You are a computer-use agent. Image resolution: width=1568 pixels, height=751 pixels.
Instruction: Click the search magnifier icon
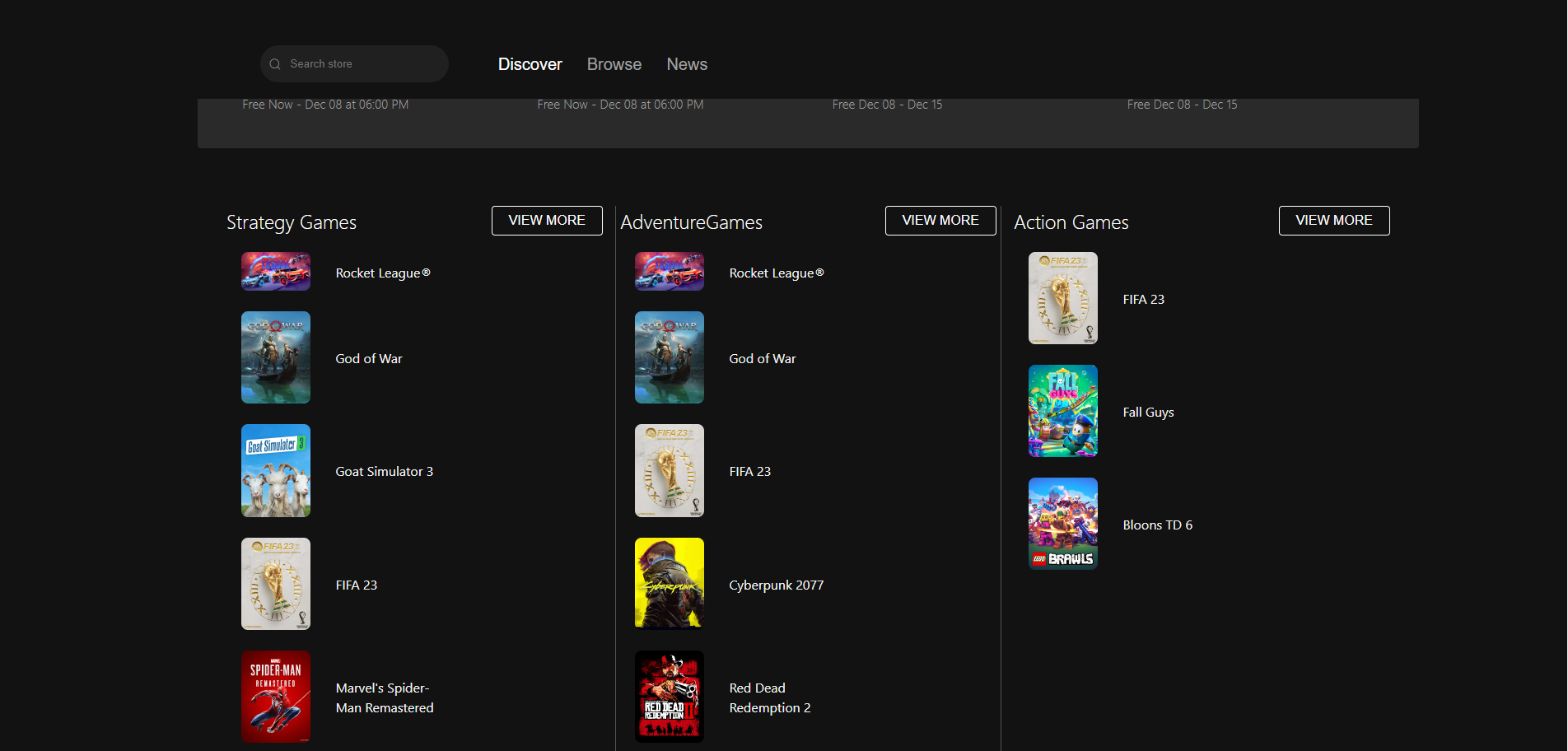(x=275, y=64)
